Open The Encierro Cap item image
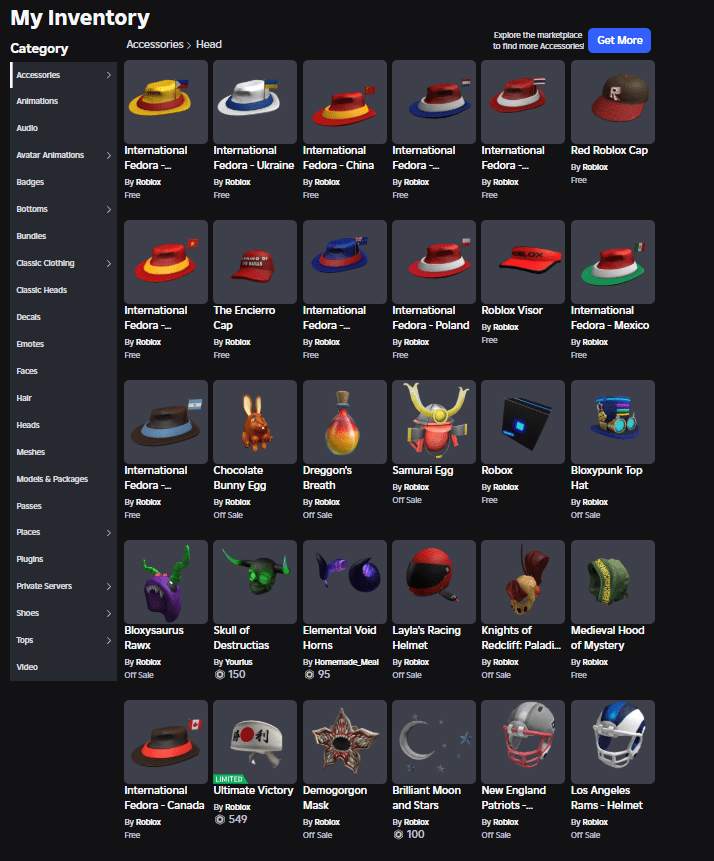This screenshot has height=861, width=714. 255,262
